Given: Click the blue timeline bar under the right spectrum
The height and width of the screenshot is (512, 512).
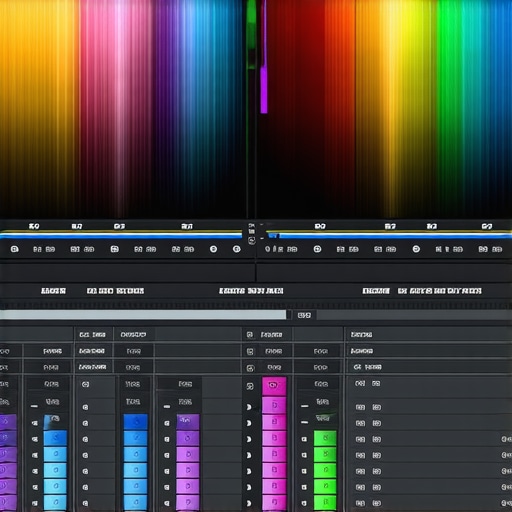Looking at the screenshot, I should pos(389,235).
